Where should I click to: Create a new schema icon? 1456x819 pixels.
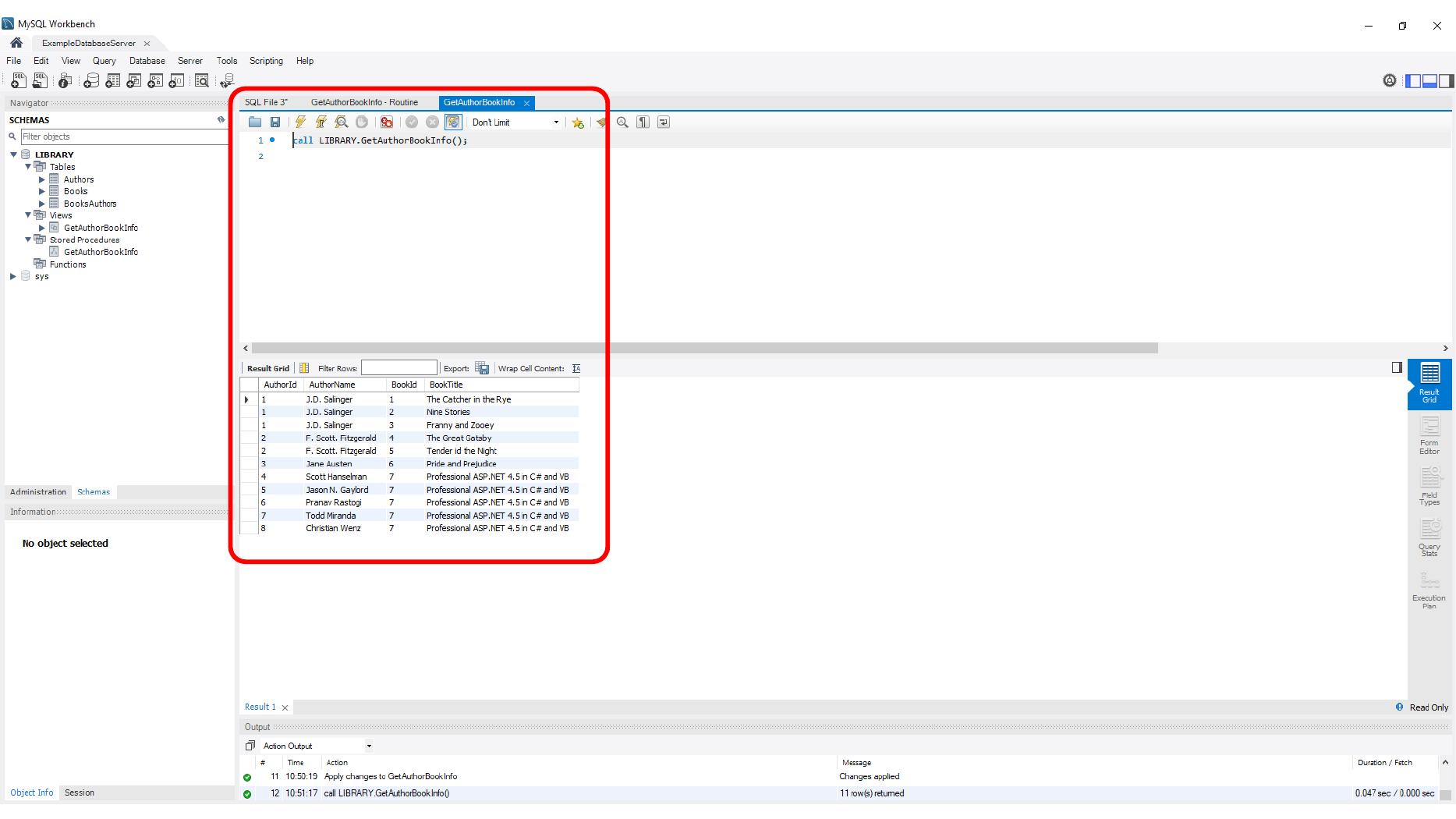tap(91, 80)
